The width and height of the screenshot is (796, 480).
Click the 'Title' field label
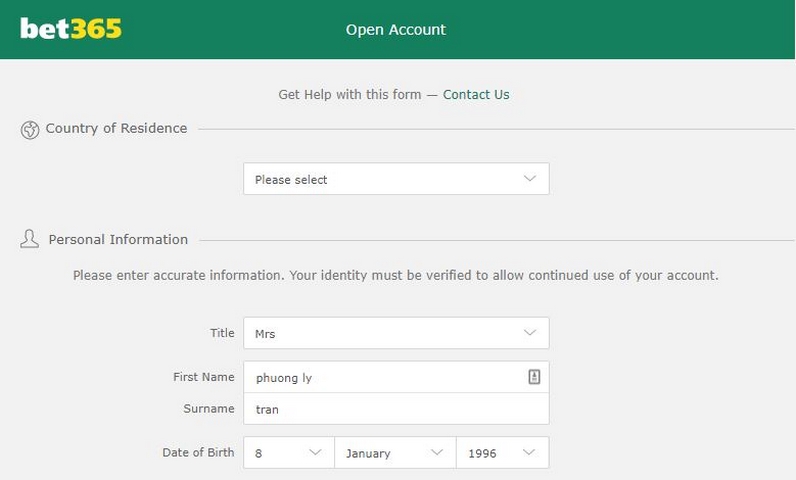click(x=222, y=333)
